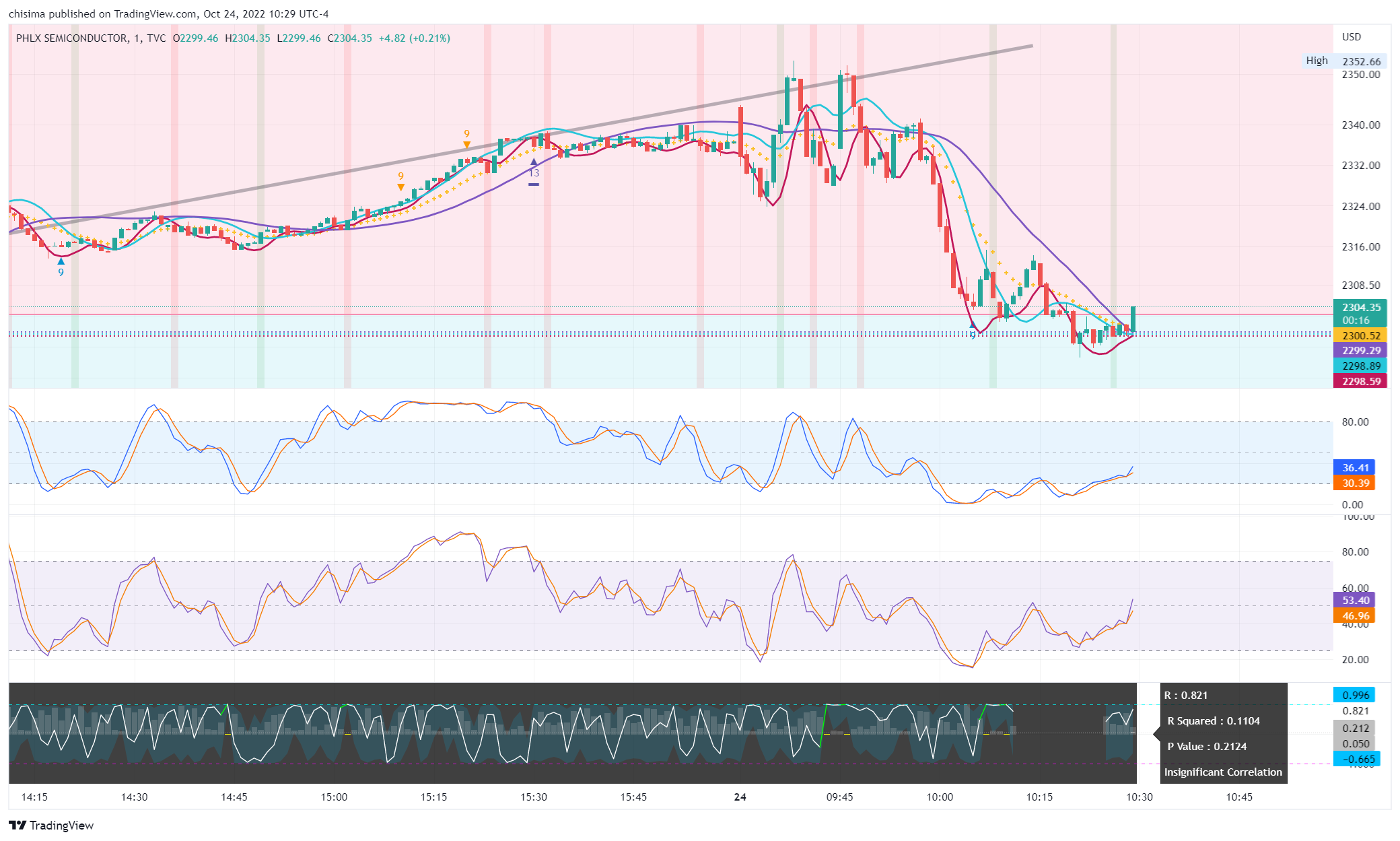Click the orange down-arrow 9 marker near 15:20
This screenshot has width=1400, height=841.
pyautogui.click(x=466, y=144)
